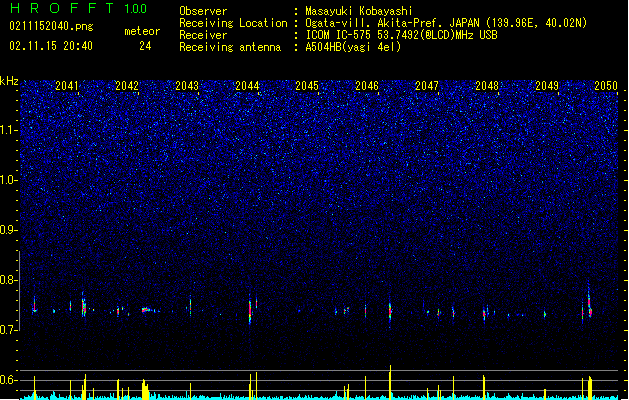Viewport: 629px width, 400px height.
Task: Click the 0.7 kHz axis label
Action: [x=9, y=330]
